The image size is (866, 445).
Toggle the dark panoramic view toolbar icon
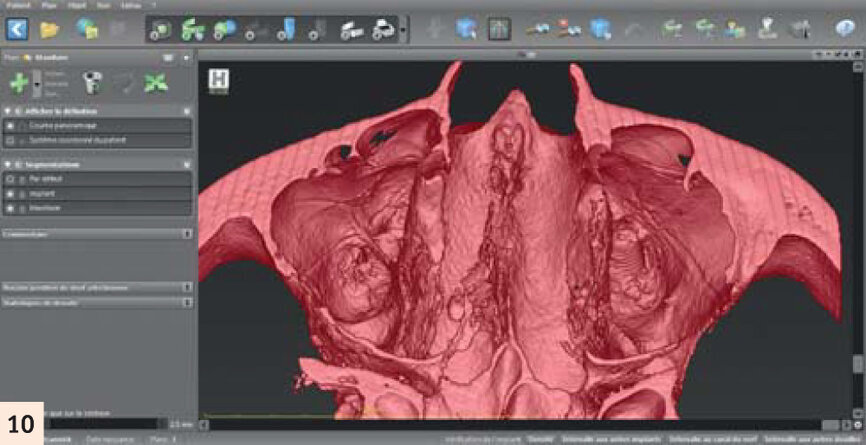click(x=499, y=29)
